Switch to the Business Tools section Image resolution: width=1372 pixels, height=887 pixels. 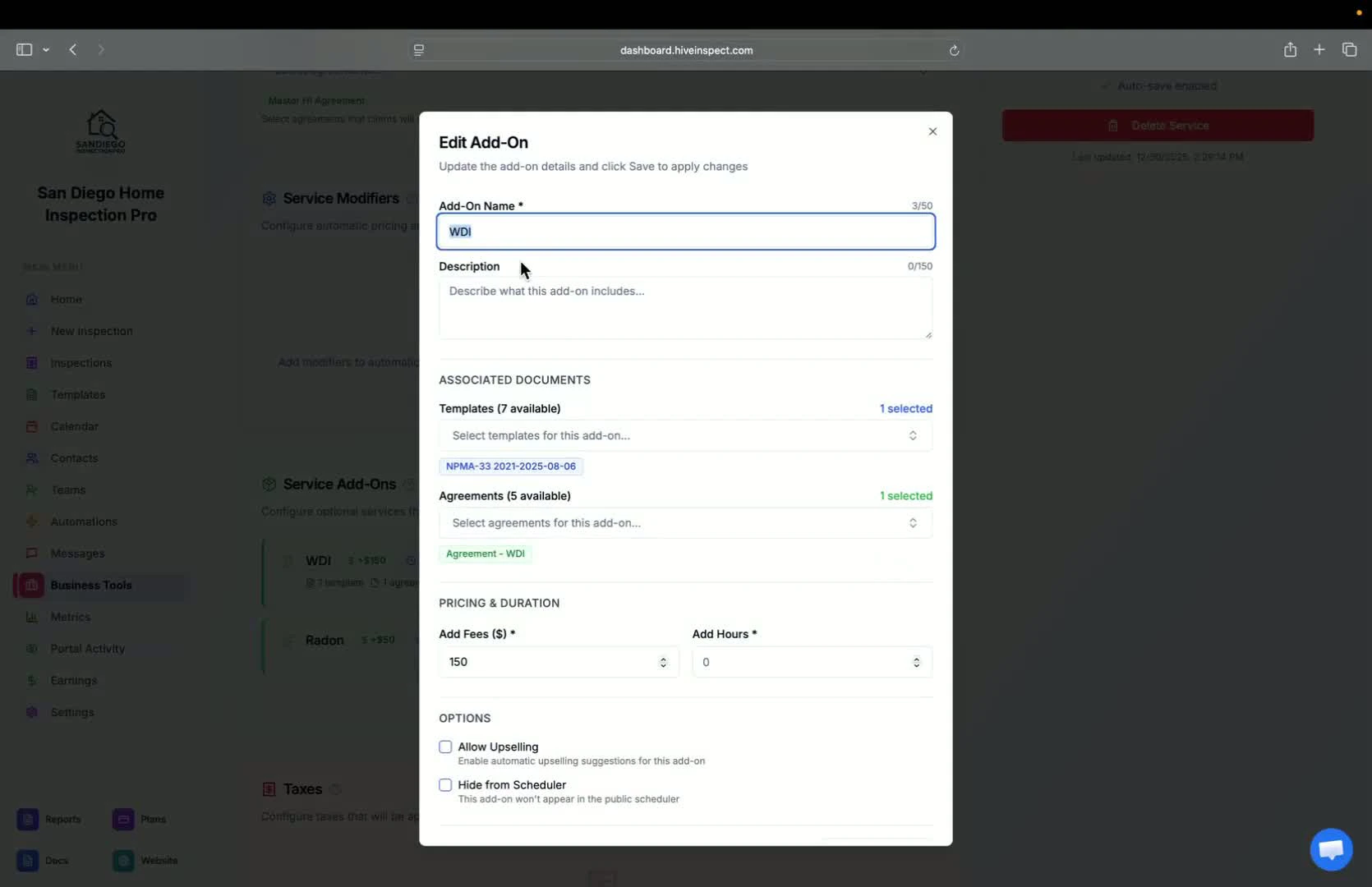[91, 585]
